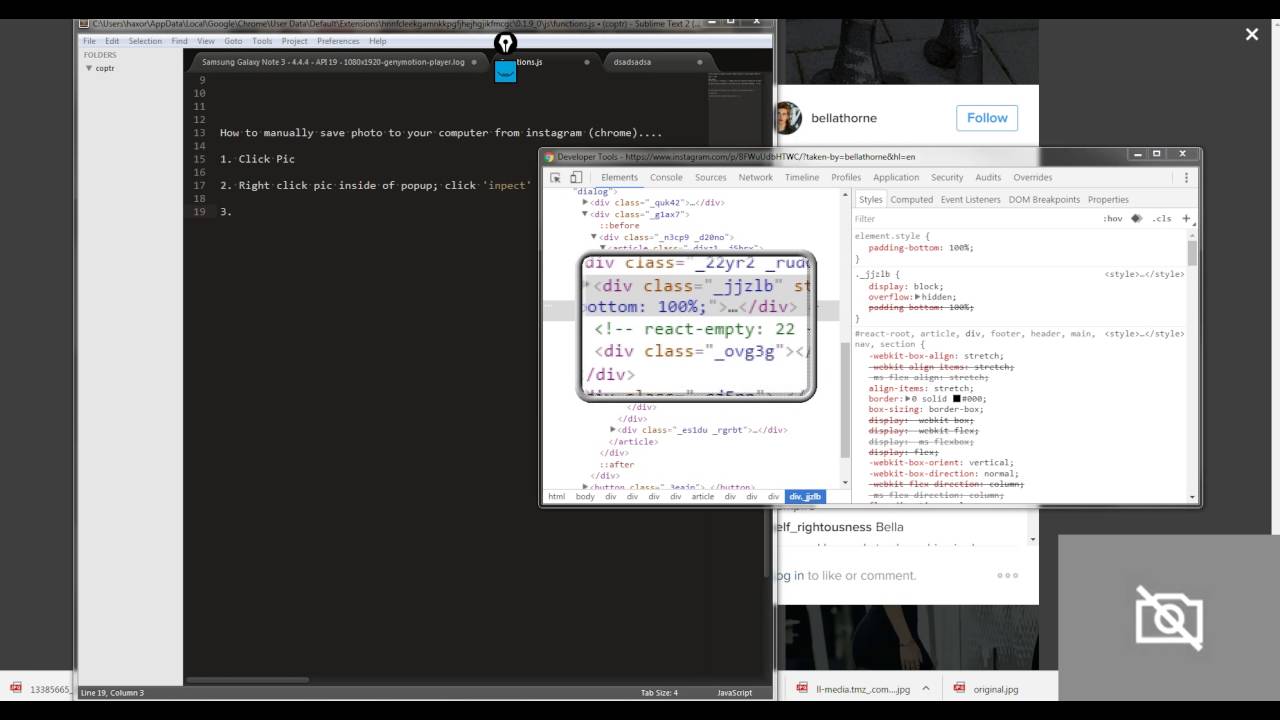Open the Event Listeners tab

pos(971,199)
